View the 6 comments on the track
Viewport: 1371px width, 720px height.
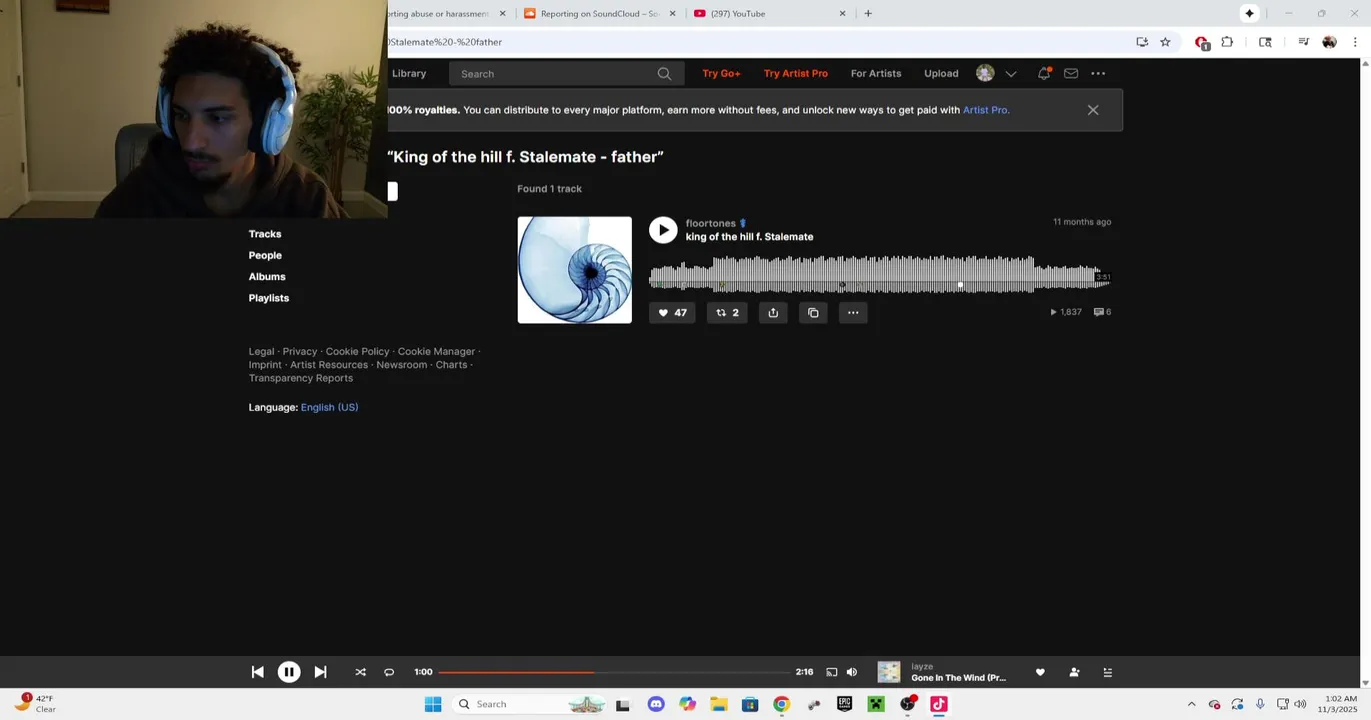tap(1102, 312)
